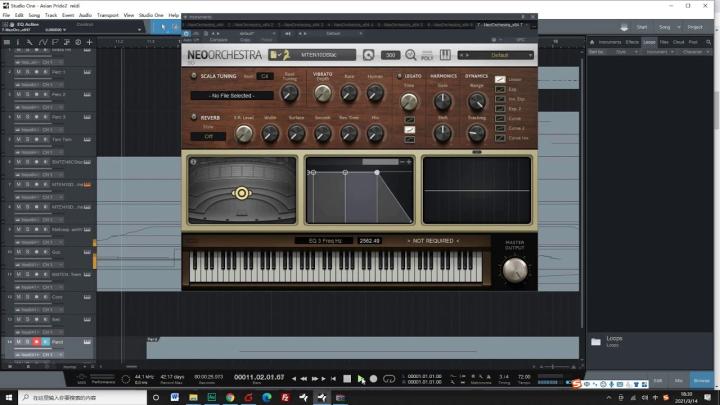Viewport: 720px width, 405px height.
Task: Click the Record button in transport
Action: pyautogui.click(x=373, y=379)
